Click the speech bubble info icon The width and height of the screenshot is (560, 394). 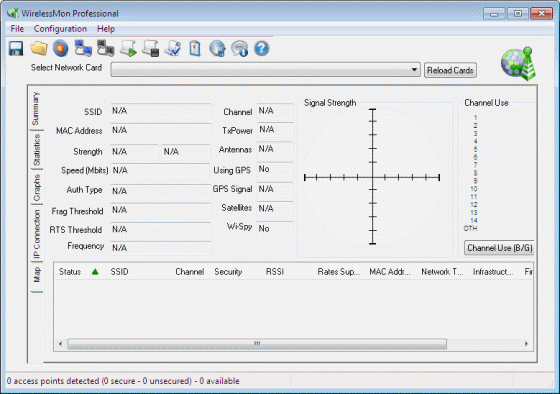pyautogui.click(x=239, y=49)
